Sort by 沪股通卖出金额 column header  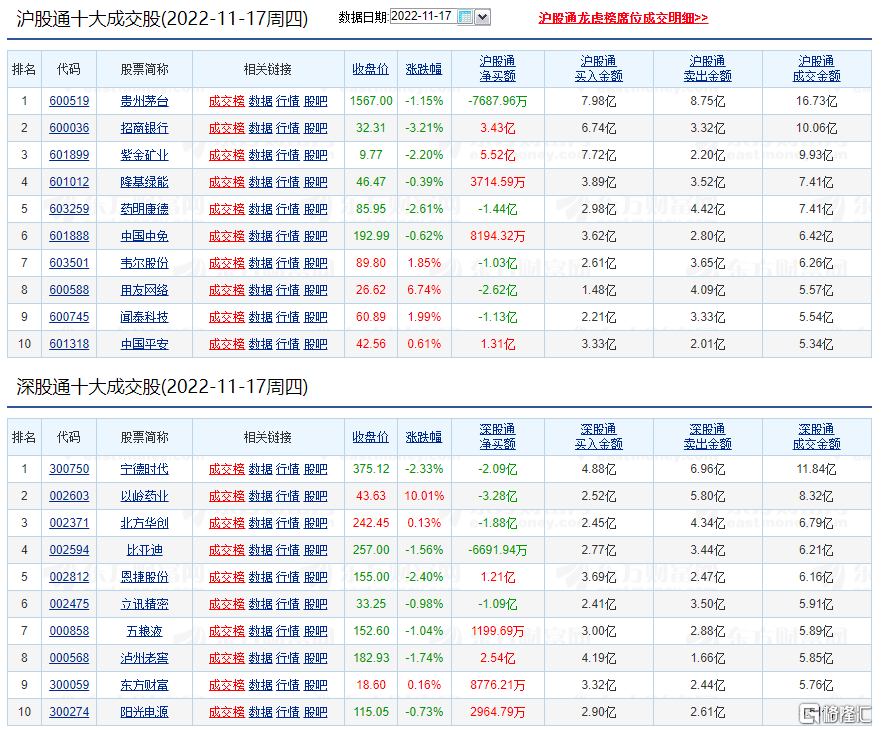coord(707,68)
